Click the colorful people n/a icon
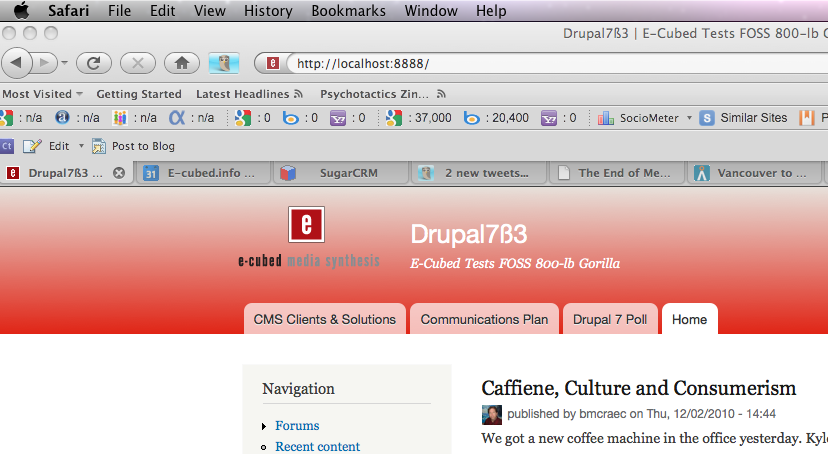 [x=120, y=118]
